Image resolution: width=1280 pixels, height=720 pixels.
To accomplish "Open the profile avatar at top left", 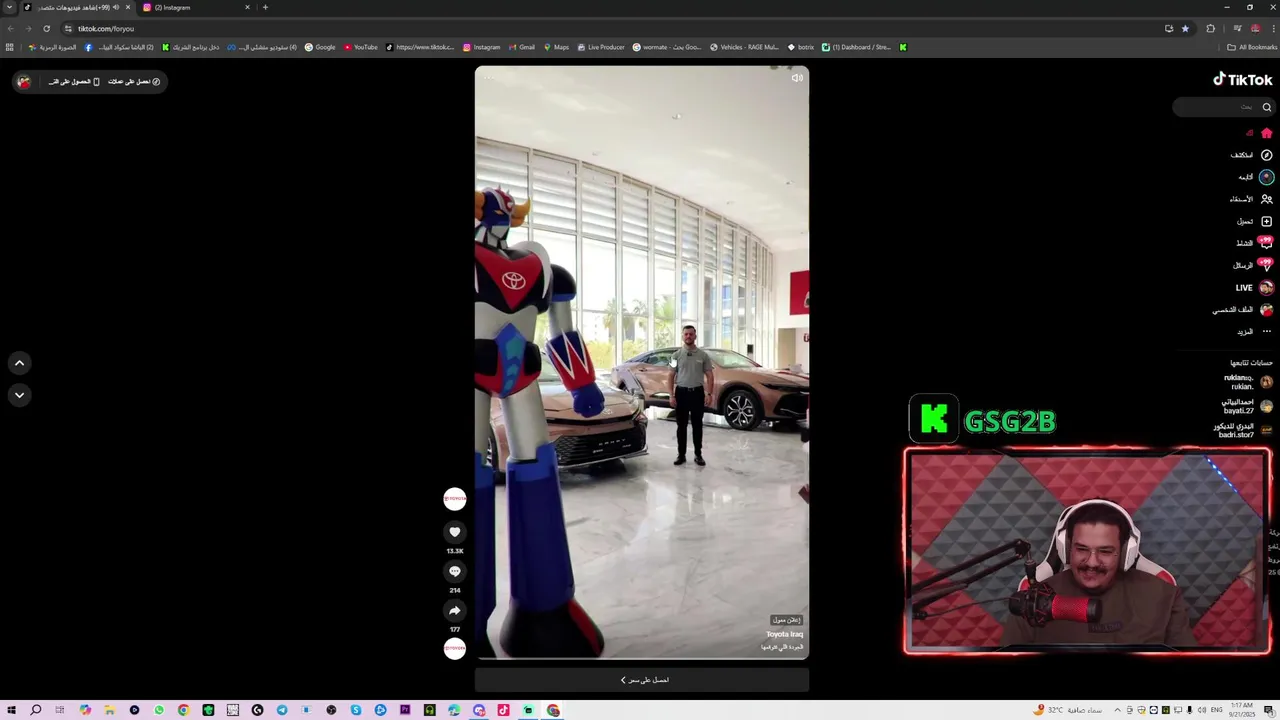I will click(24, 82).
